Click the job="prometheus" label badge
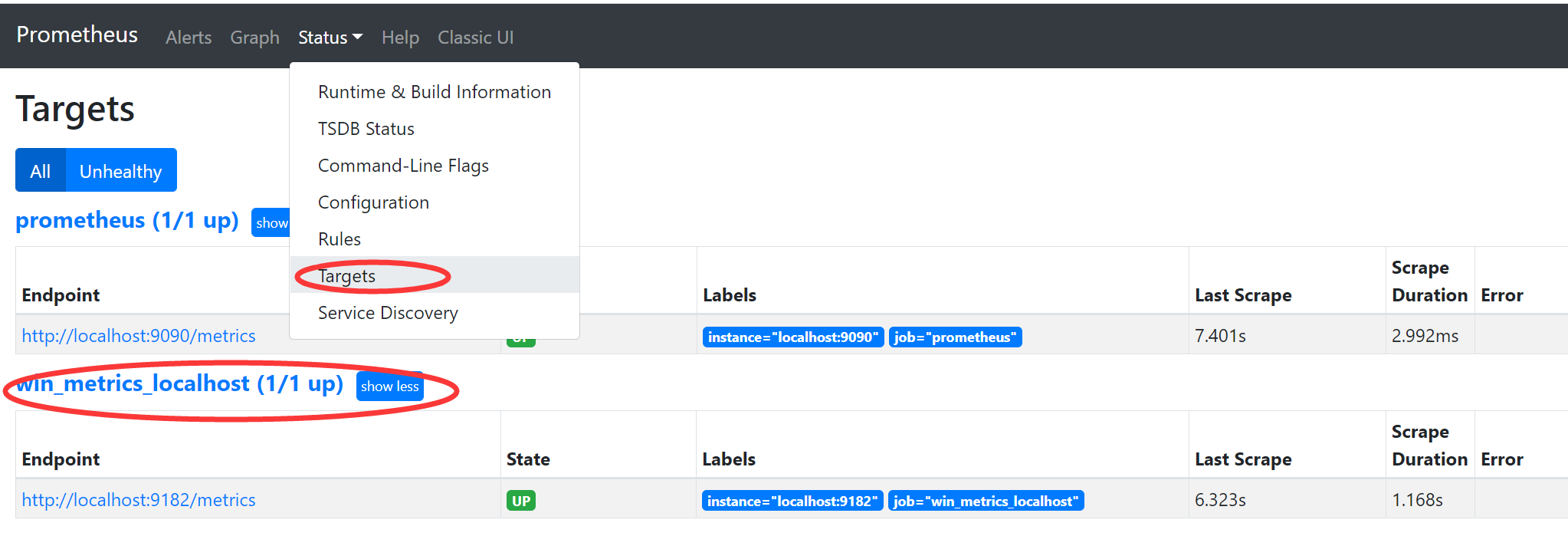The width and height of the screenshot is (1568, 546). (955, 337)
